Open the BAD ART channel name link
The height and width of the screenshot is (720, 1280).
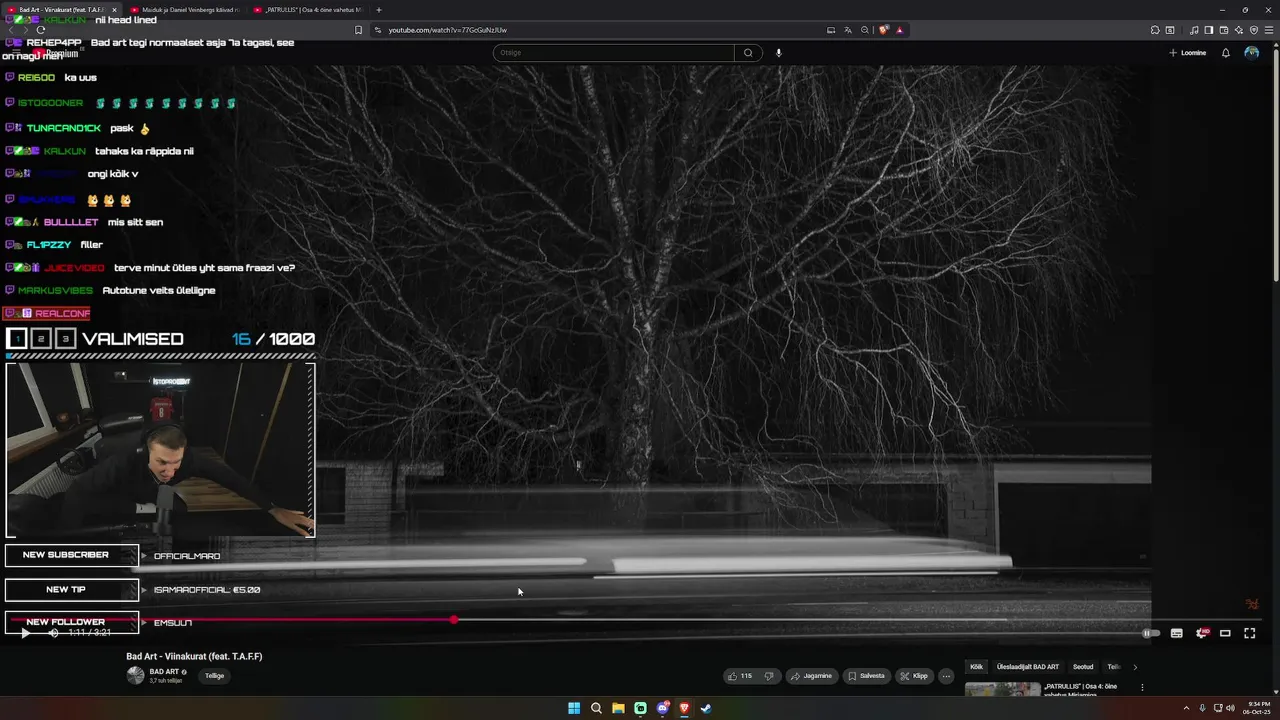point(164,672)
